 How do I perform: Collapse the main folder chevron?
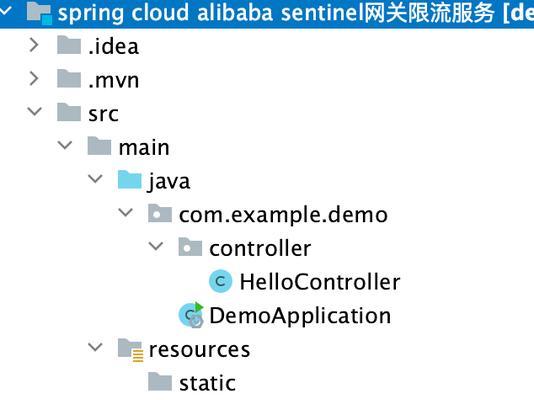pyautogui.click(x=65, y=145)
